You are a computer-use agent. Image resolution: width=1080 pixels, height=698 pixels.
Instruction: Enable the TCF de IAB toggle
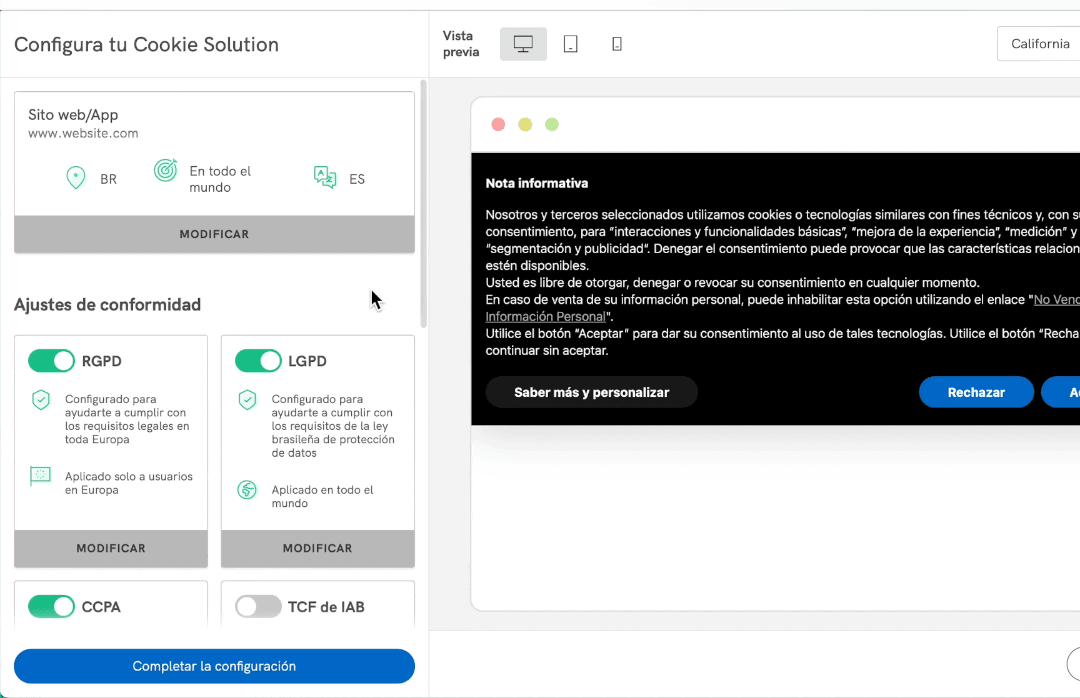pos(258,606)
